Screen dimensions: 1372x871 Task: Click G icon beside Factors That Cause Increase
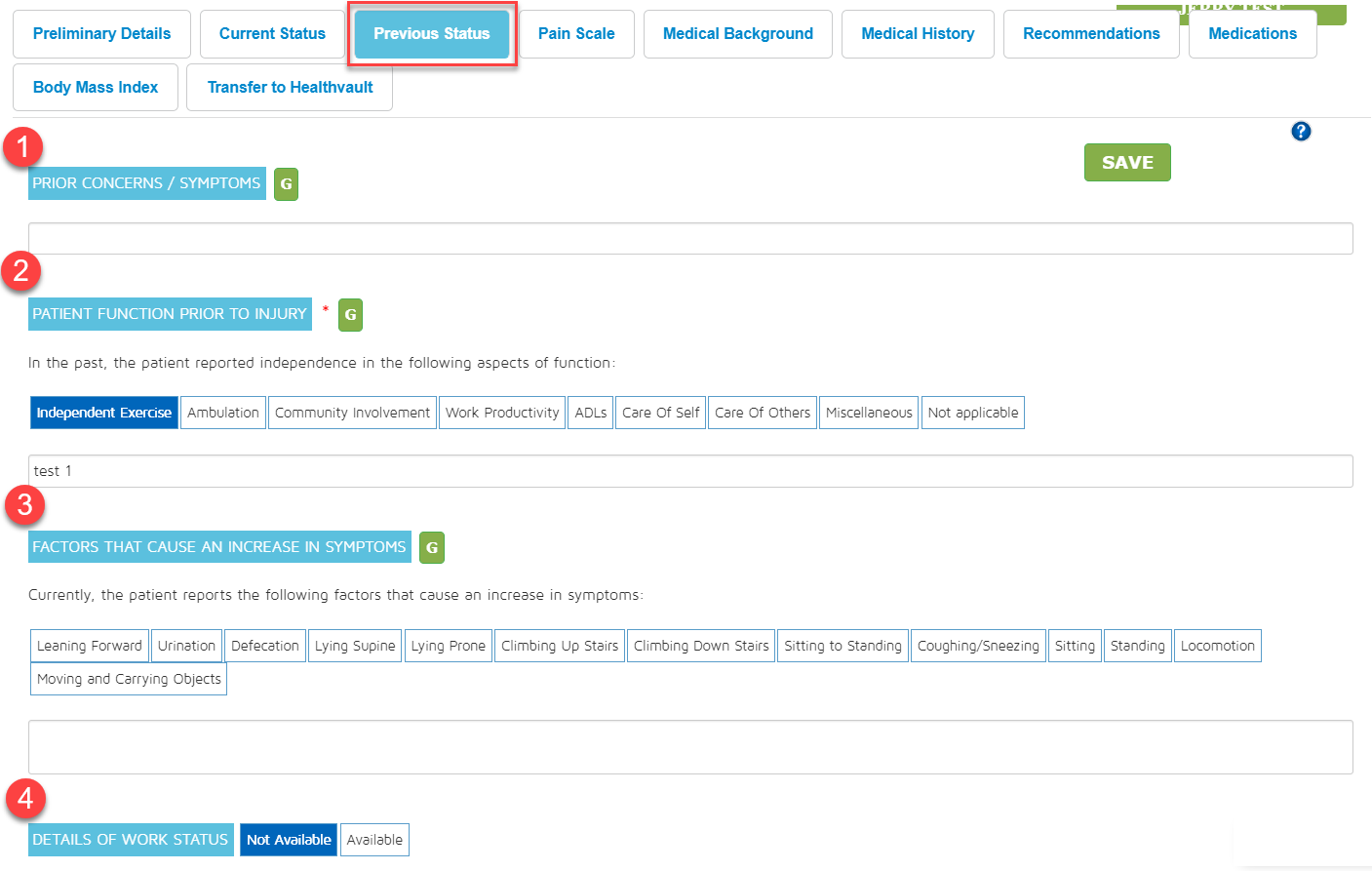[431, 548]
